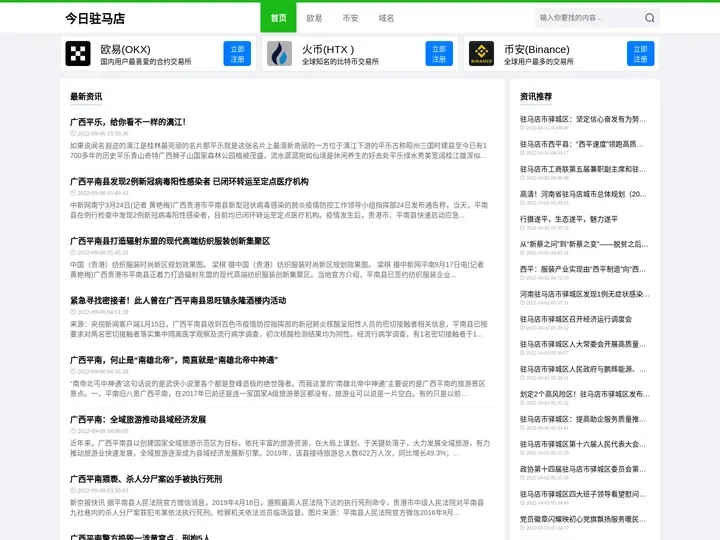The height and width of the screenshot is (540, 720).
Task: Open sidebar link 从新蔡之问到新蔡之变
Action: tap(584, 244)
